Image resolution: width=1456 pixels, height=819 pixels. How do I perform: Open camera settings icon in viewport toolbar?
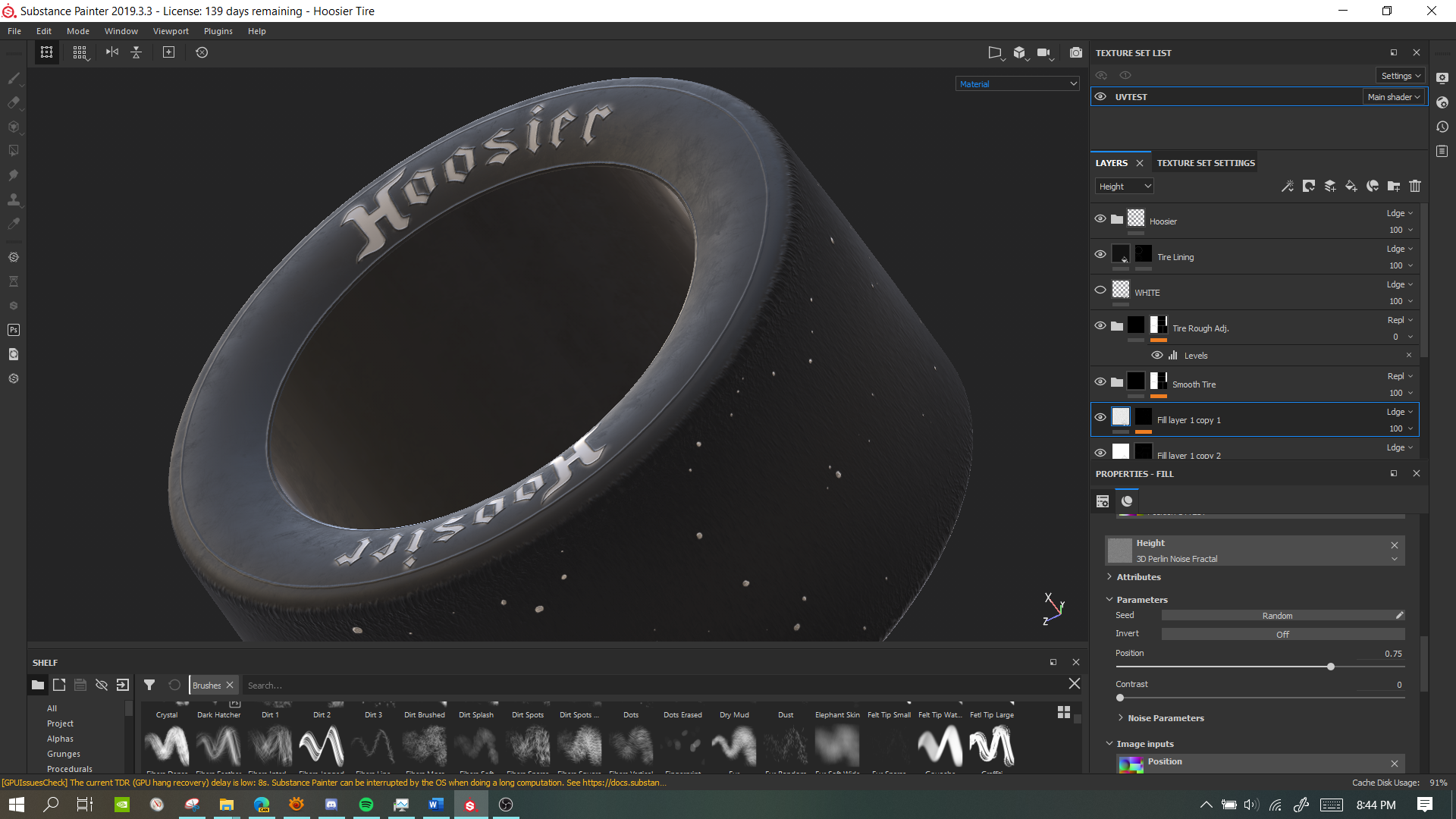click(x=1044, y=52)
